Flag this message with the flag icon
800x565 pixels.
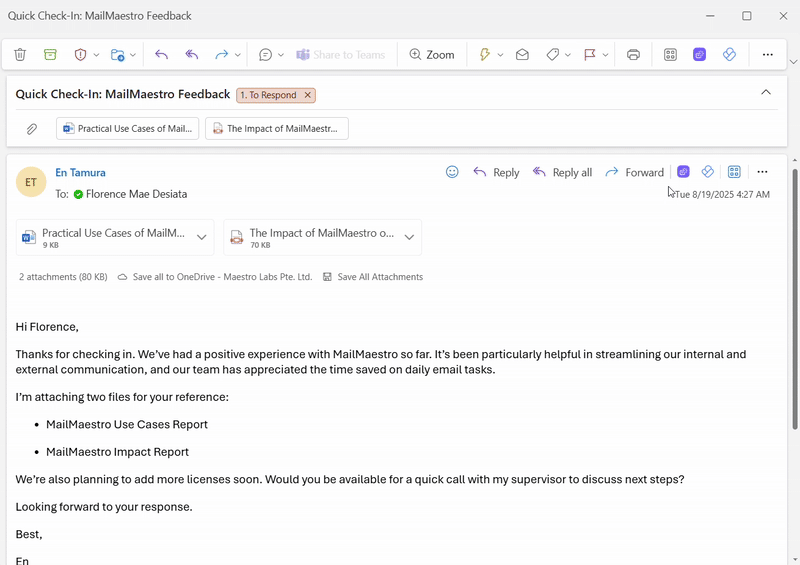click(590, 55)
